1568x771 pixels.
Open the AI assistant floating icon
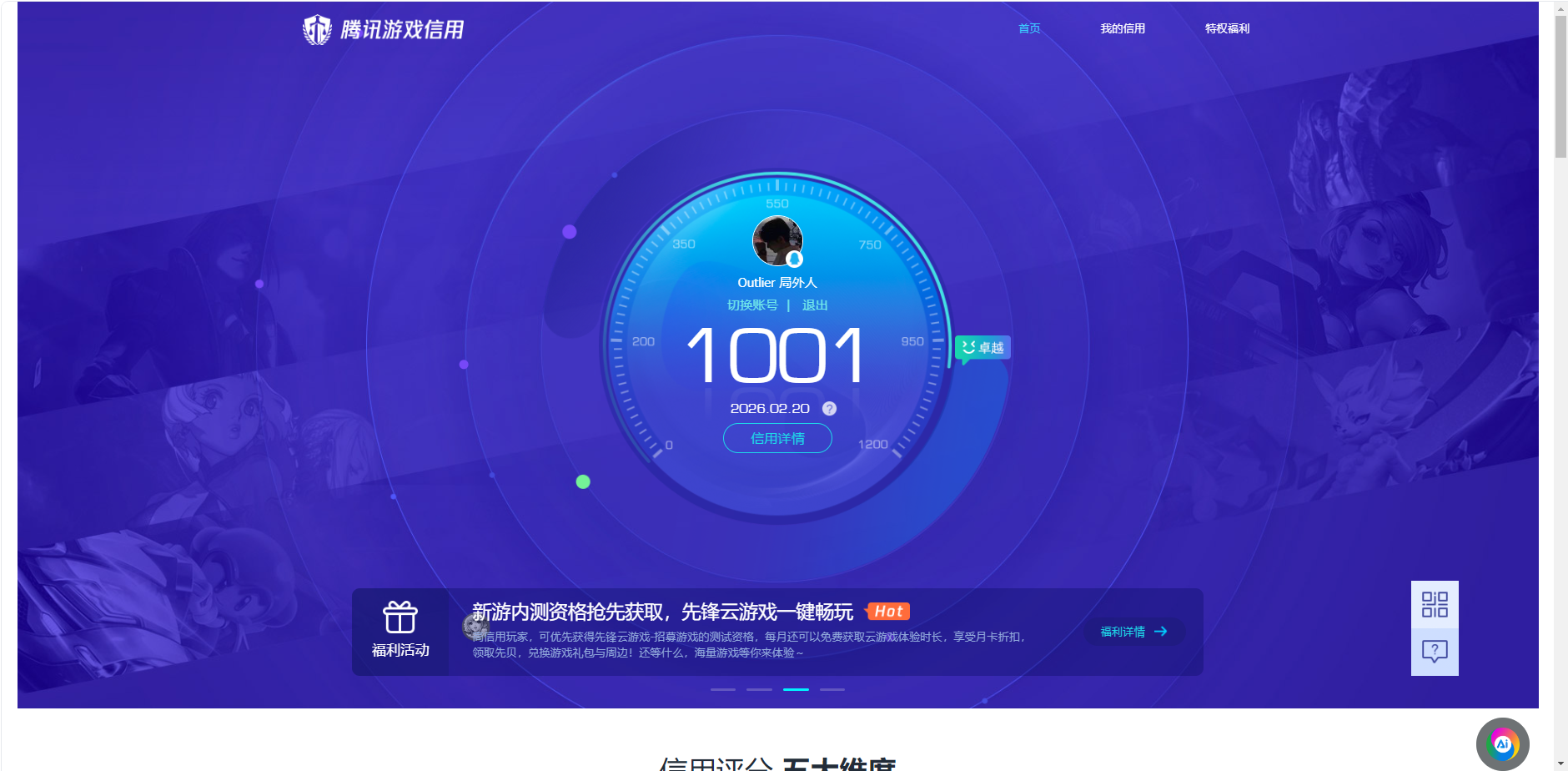pyautogui.click(x=1502, y=743)
